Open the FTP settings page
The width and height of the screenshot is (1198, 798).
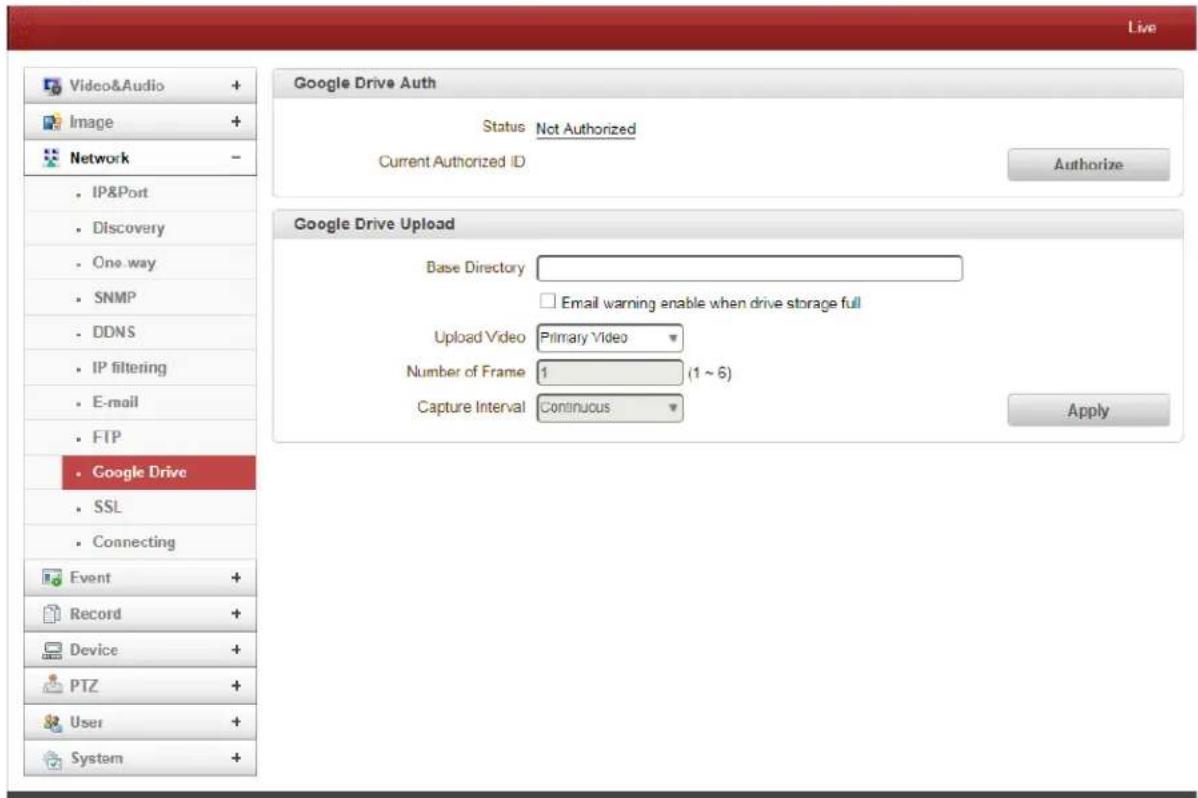point(106,437)
